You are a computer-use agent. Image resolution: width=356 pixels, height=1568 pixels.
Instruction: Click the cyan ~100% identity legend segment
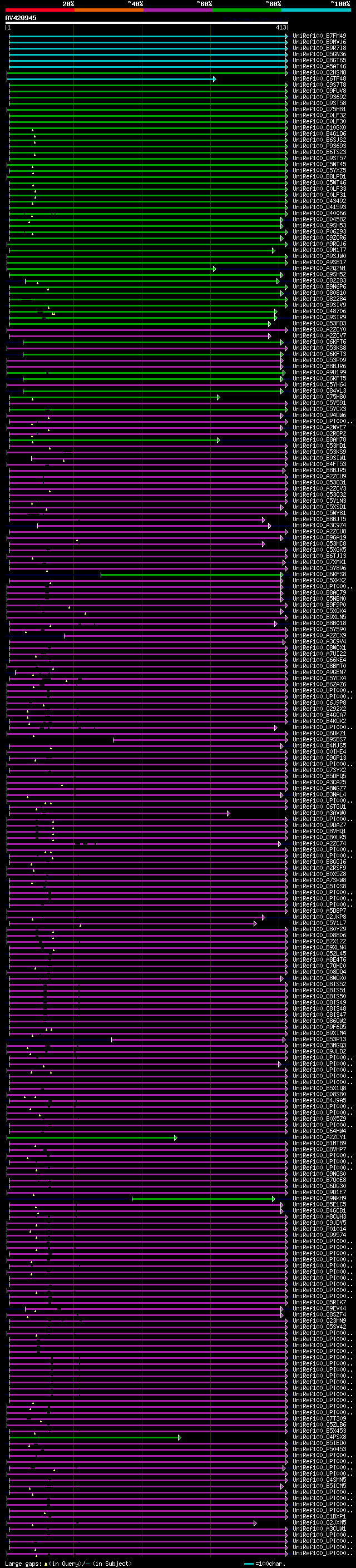point(316,10)
